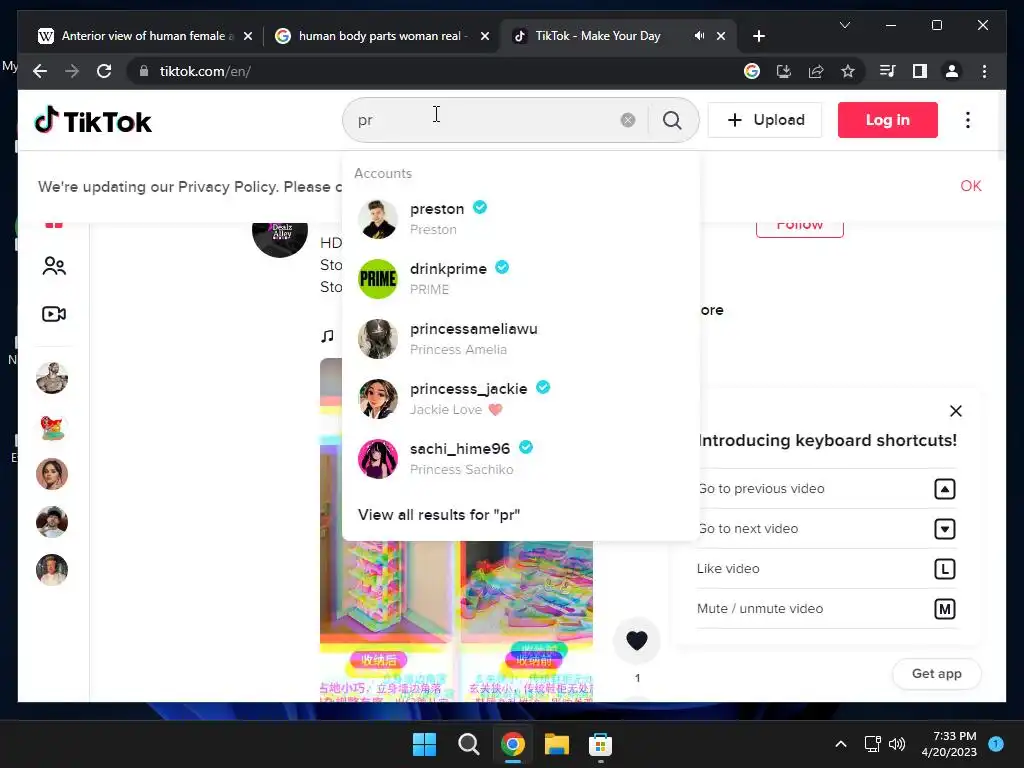View all results for "pr"
This screenshot has width=1024, height=768.
tap(439, 515)
